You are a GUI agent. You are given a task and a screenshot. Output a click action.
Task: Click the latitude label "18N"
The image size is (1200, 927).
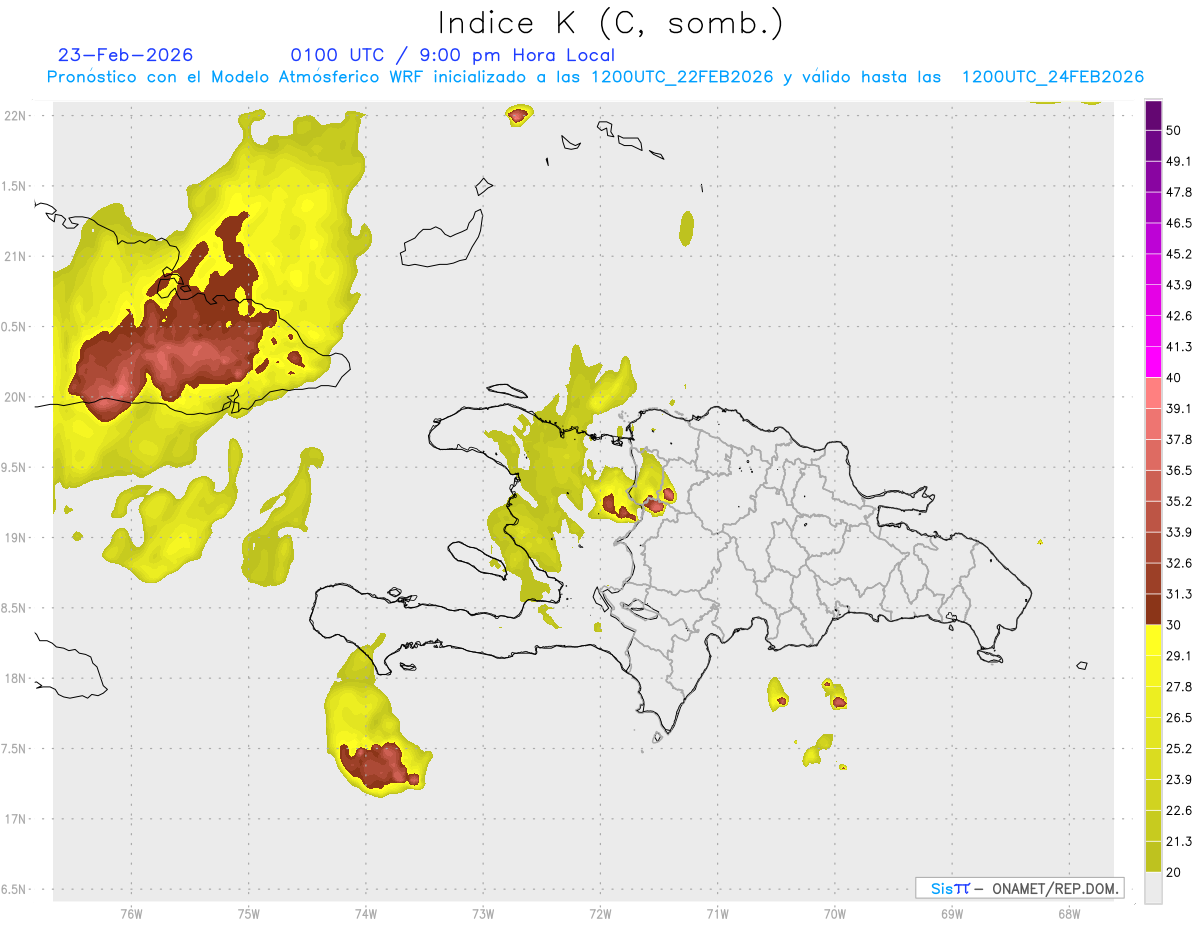pos(16,678)
